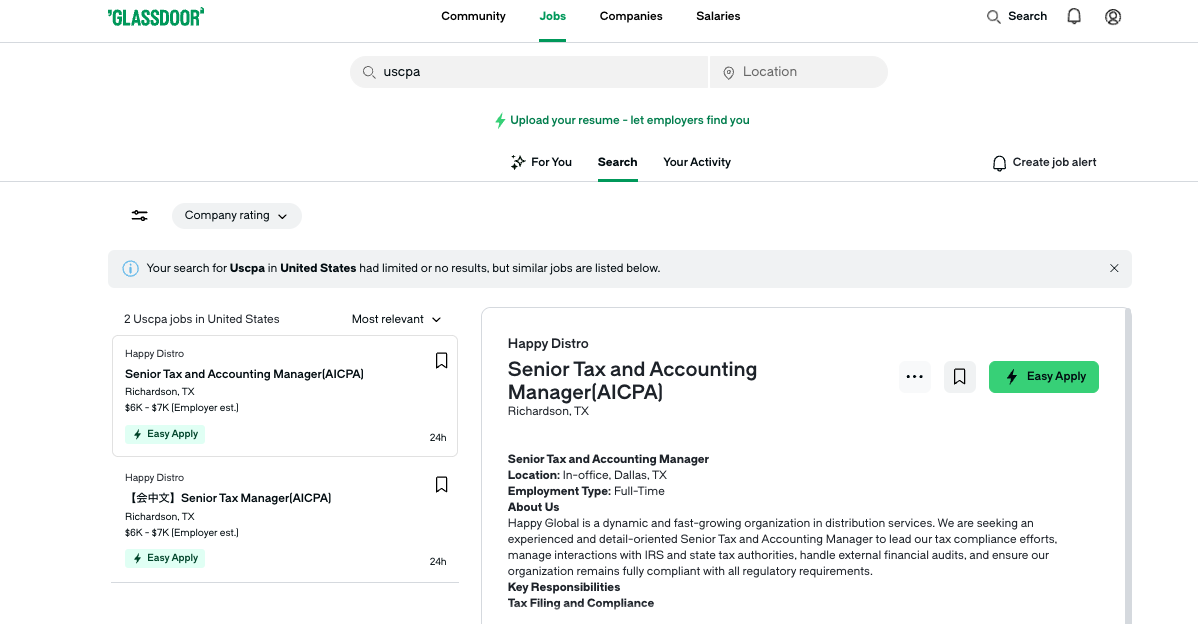The width and height of the screenshot is (1198, 624).
Task: Click the green Easy Apply button
Action: click(x=1043, y=377)
